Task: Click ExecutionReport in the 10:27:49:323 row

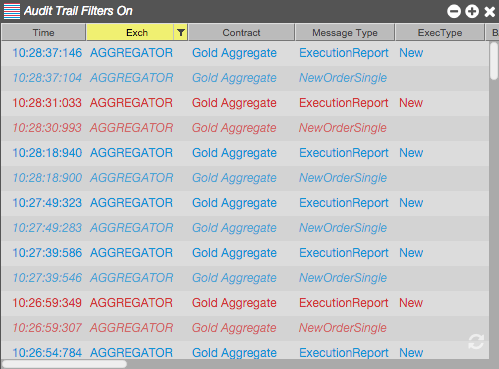Action: click(344, 203)
